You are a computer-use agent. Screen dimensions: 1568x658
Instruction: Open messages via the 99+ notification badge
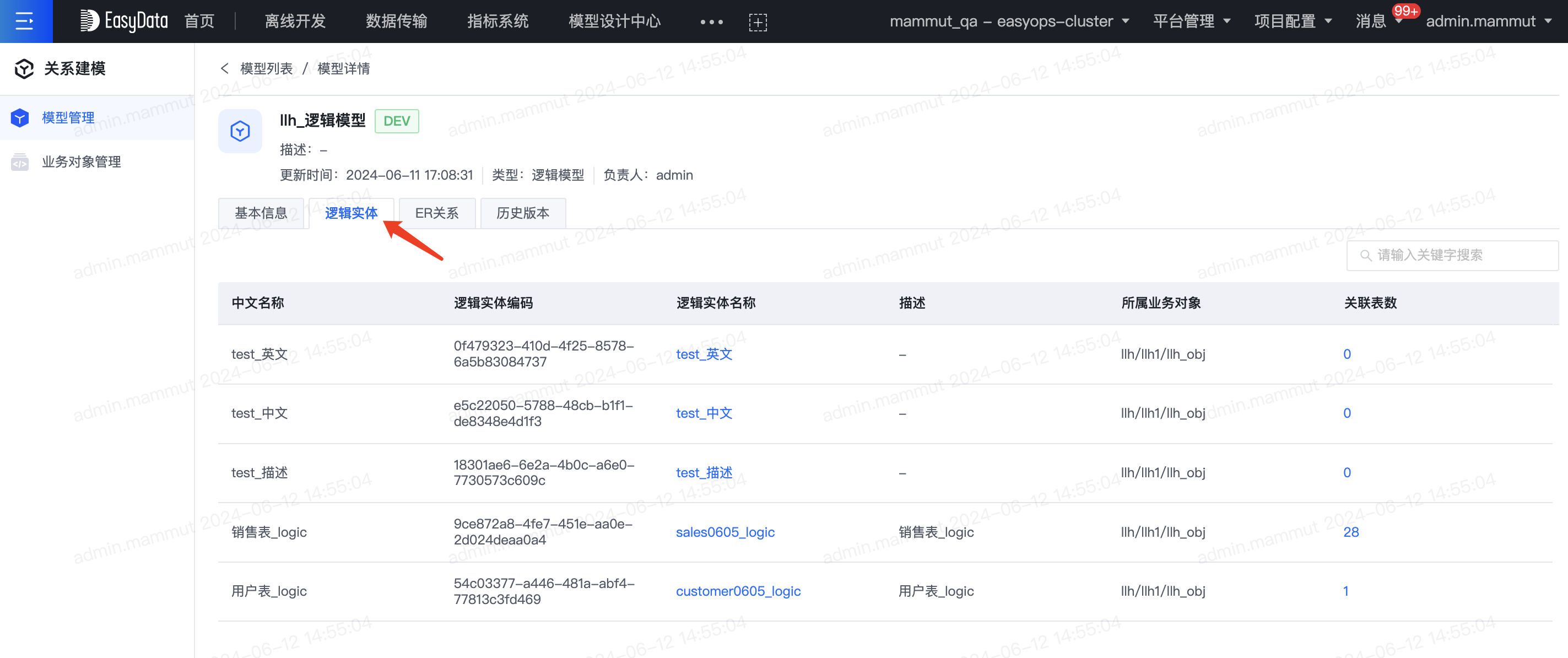[1407, 10]
